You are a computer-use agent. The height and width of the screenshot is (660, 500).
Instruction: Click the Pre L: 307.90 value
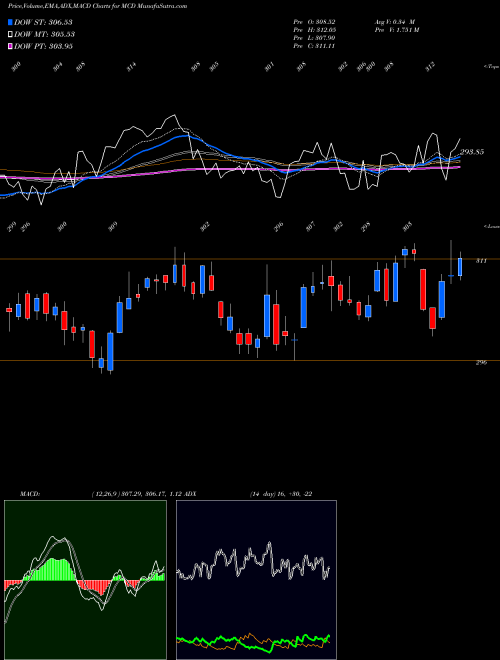coord(314,38)
